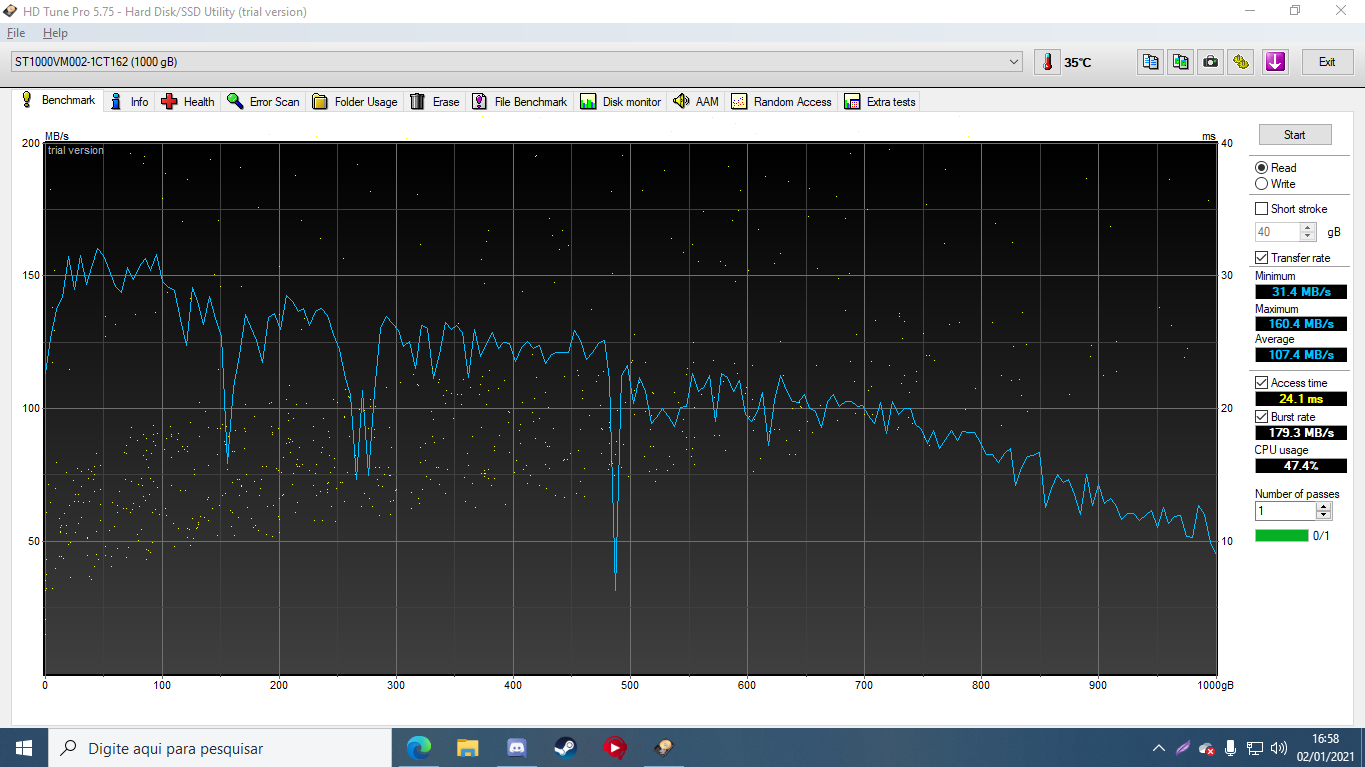Click the Exit button
Viewport: 1365px width, 767px height.
click(x=1327, y=62)
